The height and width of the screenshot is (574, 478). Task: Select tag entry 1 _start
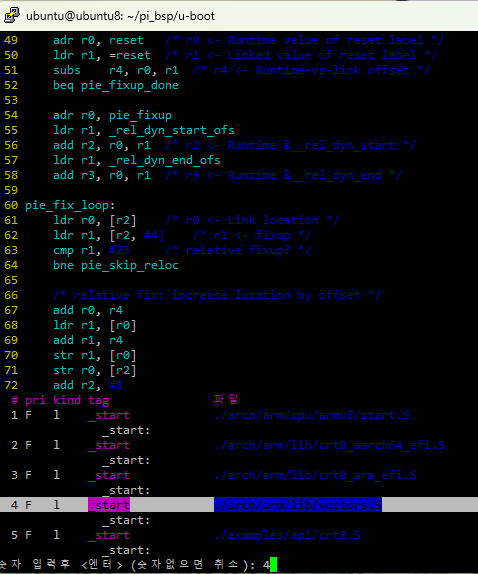point(109,415)
